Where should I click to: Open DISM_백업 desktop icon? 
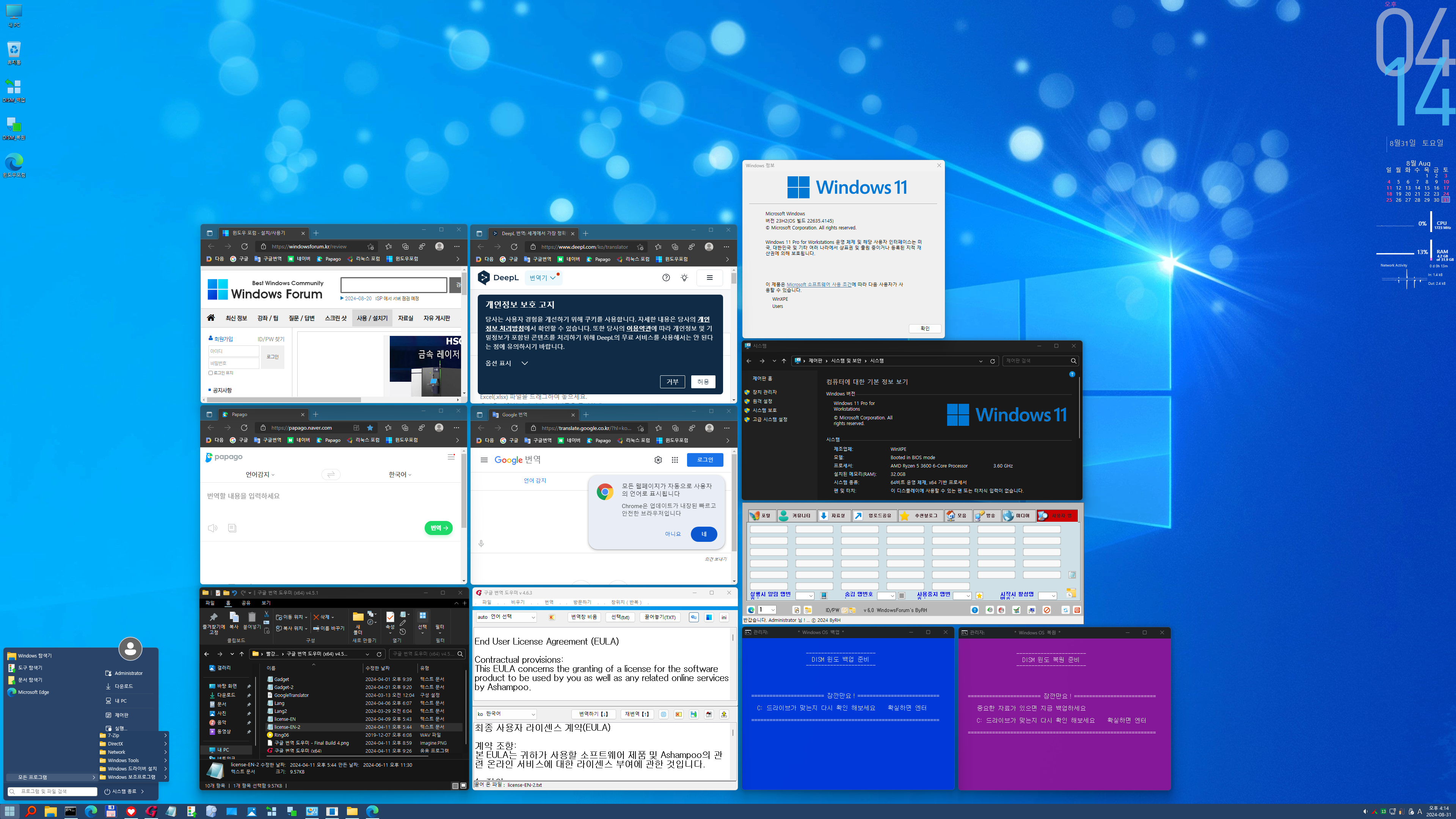[14, 91]
